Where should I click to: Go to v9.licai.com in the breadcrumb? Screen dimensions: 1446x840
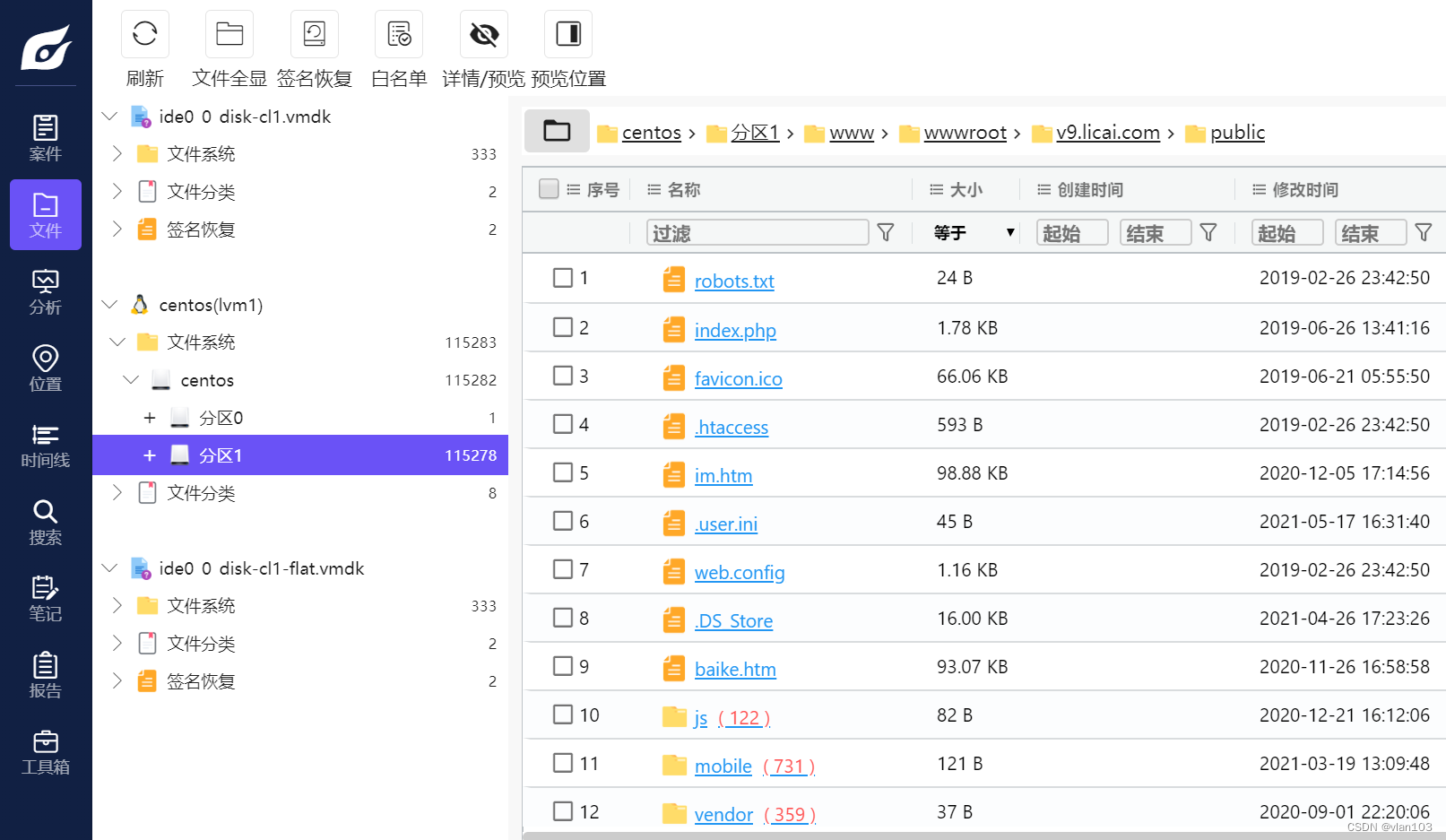tap(1108, 133)
